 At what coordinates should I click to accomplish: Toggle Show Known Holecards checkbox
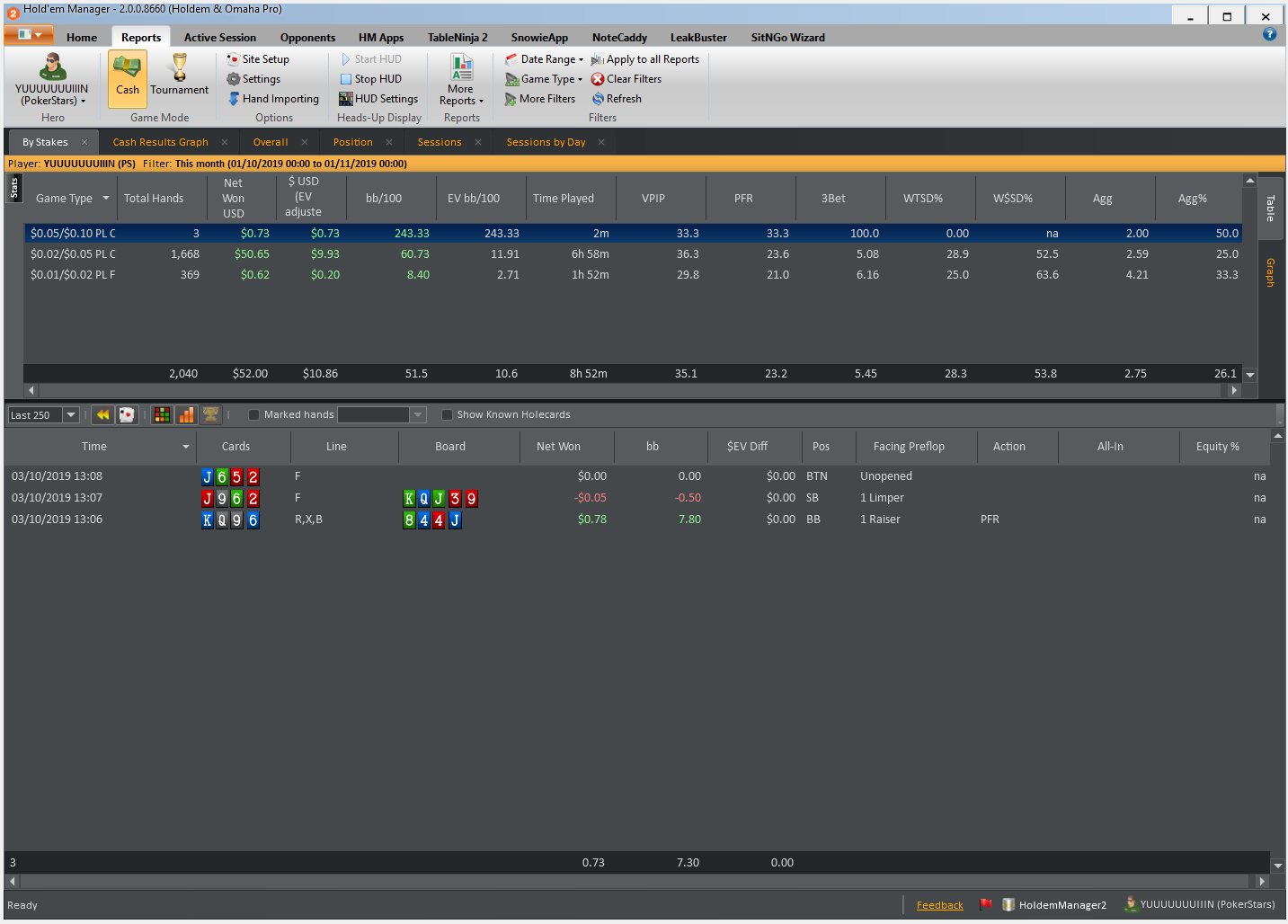pos(447,414)
